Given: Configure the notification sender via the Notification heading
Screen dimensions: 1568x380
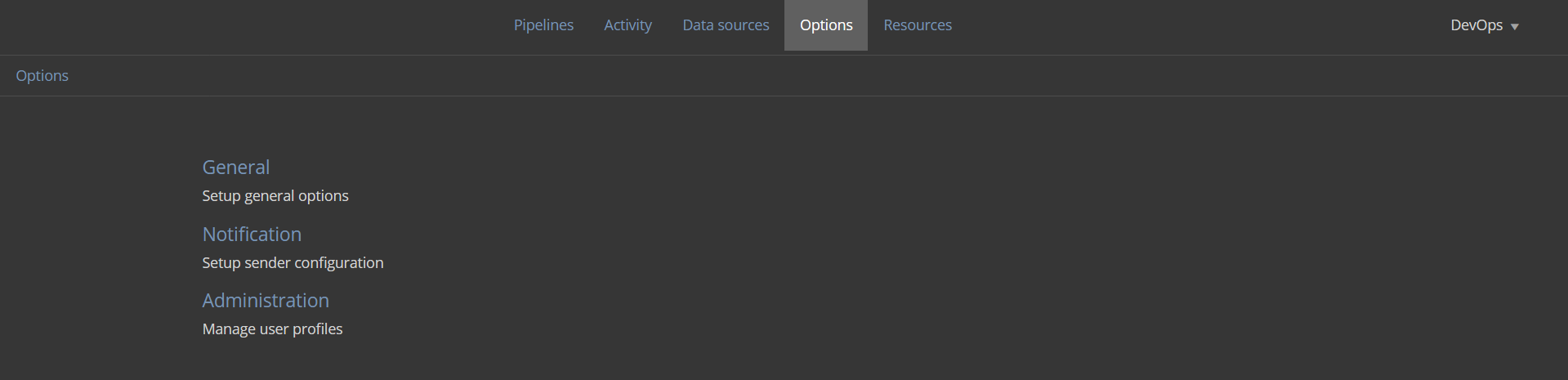Looking at the screenshot, I should [252, 234].
